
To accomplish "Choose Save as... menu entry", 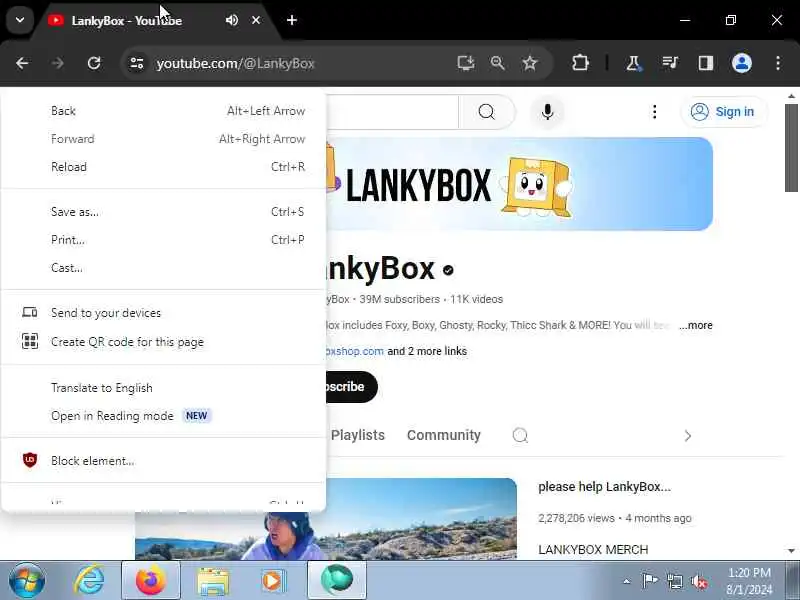I will pos(163,212).
